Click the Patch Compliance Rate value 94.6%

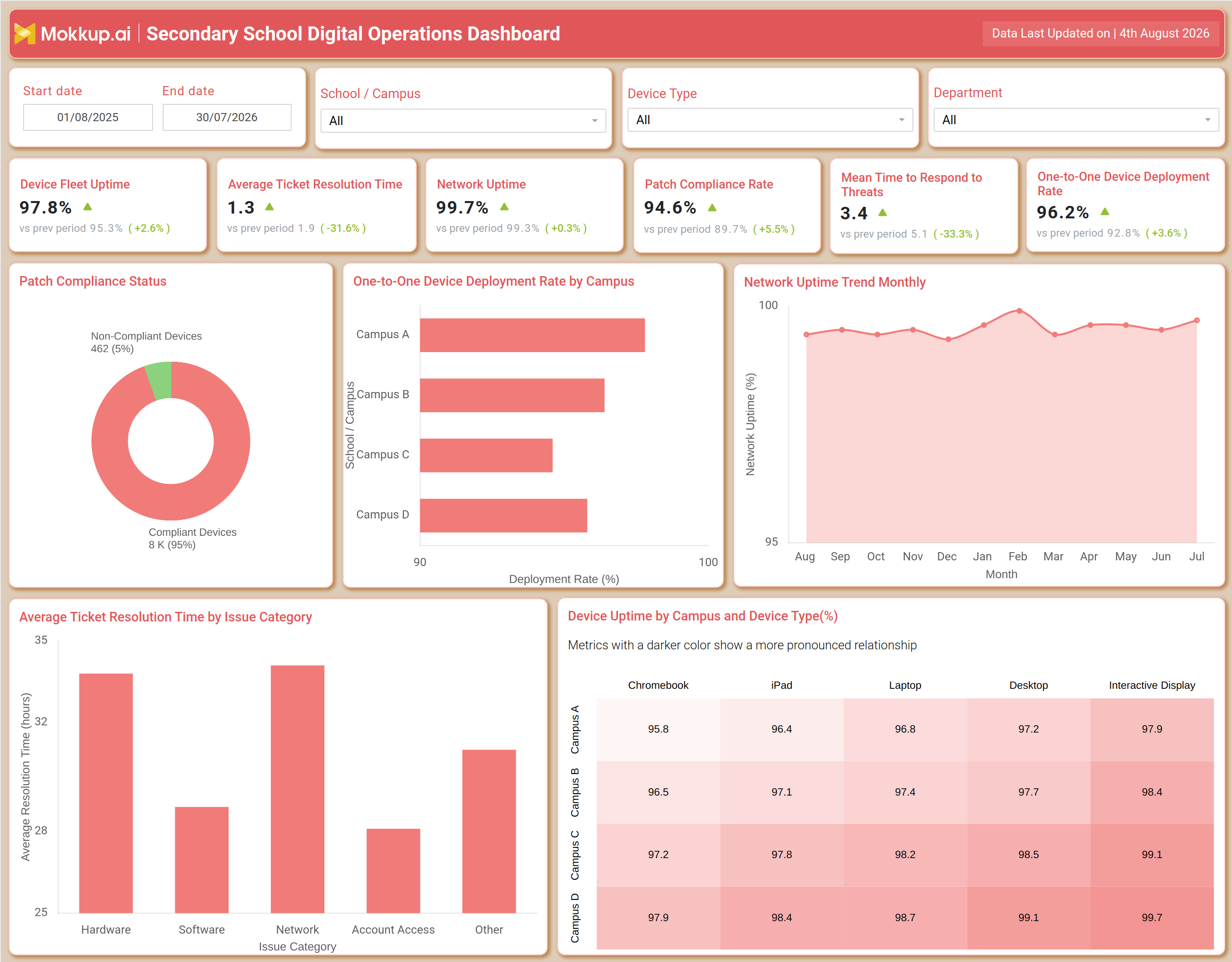click(x=670, y=207)
